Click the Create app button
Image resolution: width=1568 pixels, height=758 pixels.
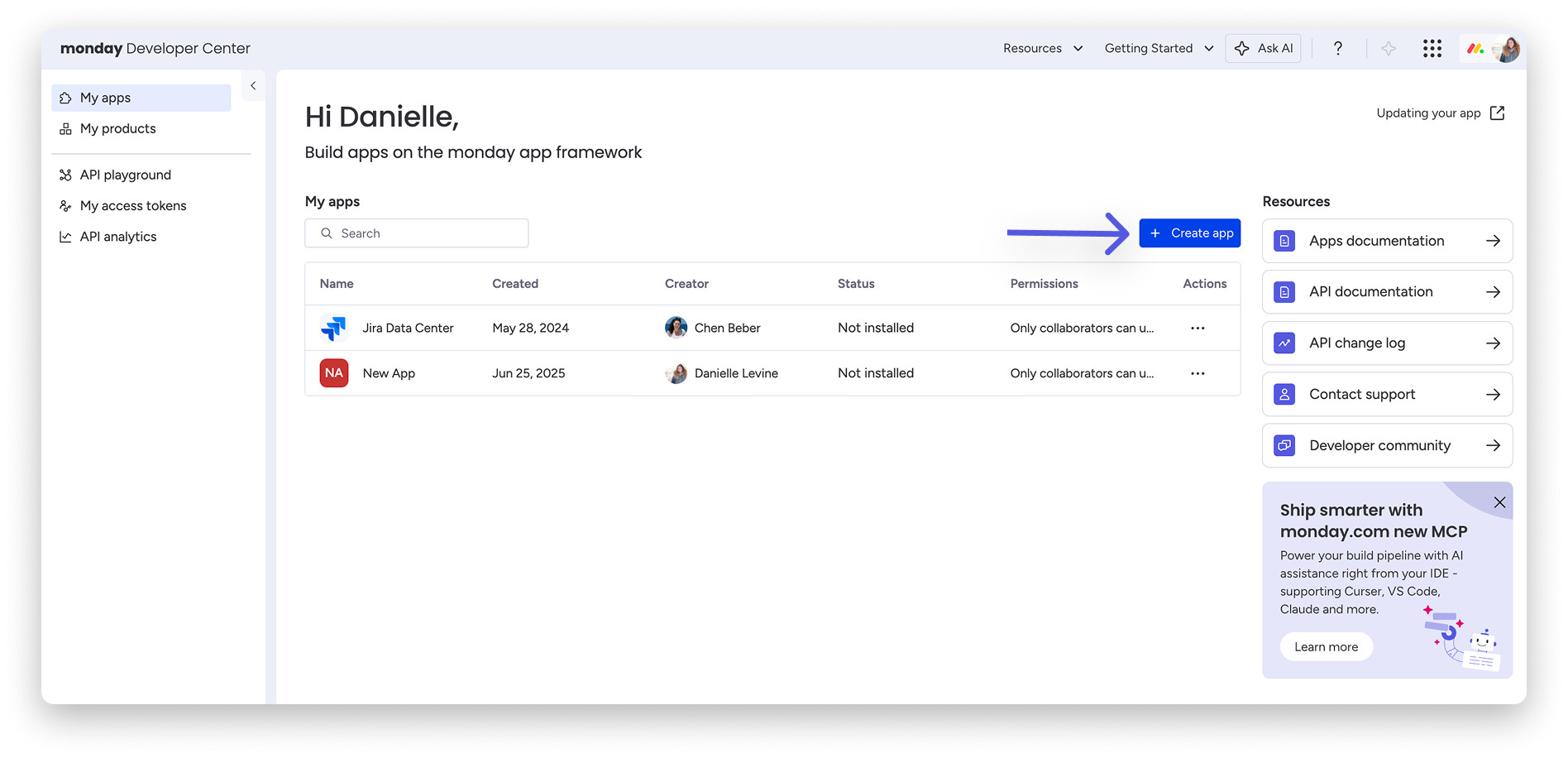1190,233
